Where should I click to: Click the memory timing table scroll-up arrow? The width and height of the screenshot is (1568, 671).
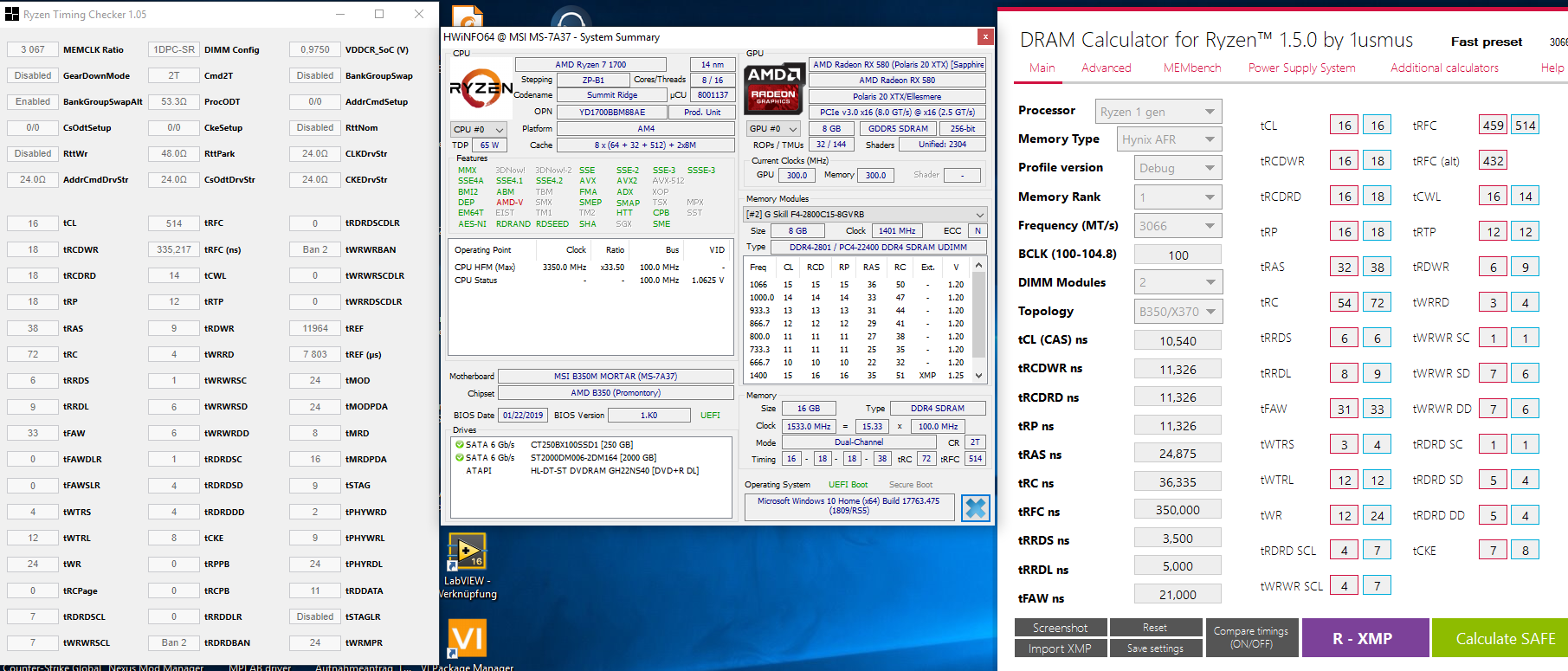[979, 265]
